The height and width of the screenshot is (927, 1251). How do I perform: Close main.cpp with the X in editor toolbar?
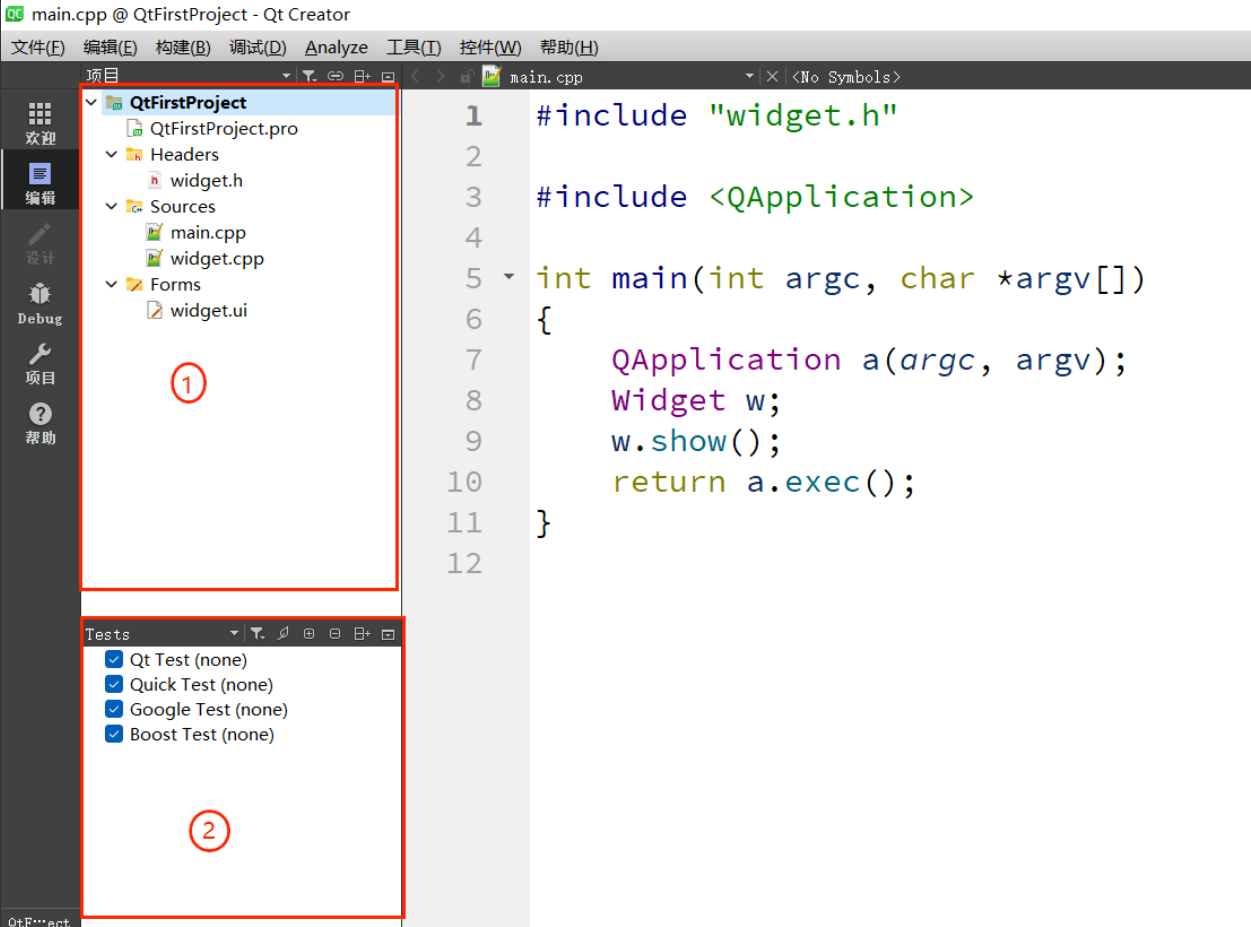pos(772,76)
